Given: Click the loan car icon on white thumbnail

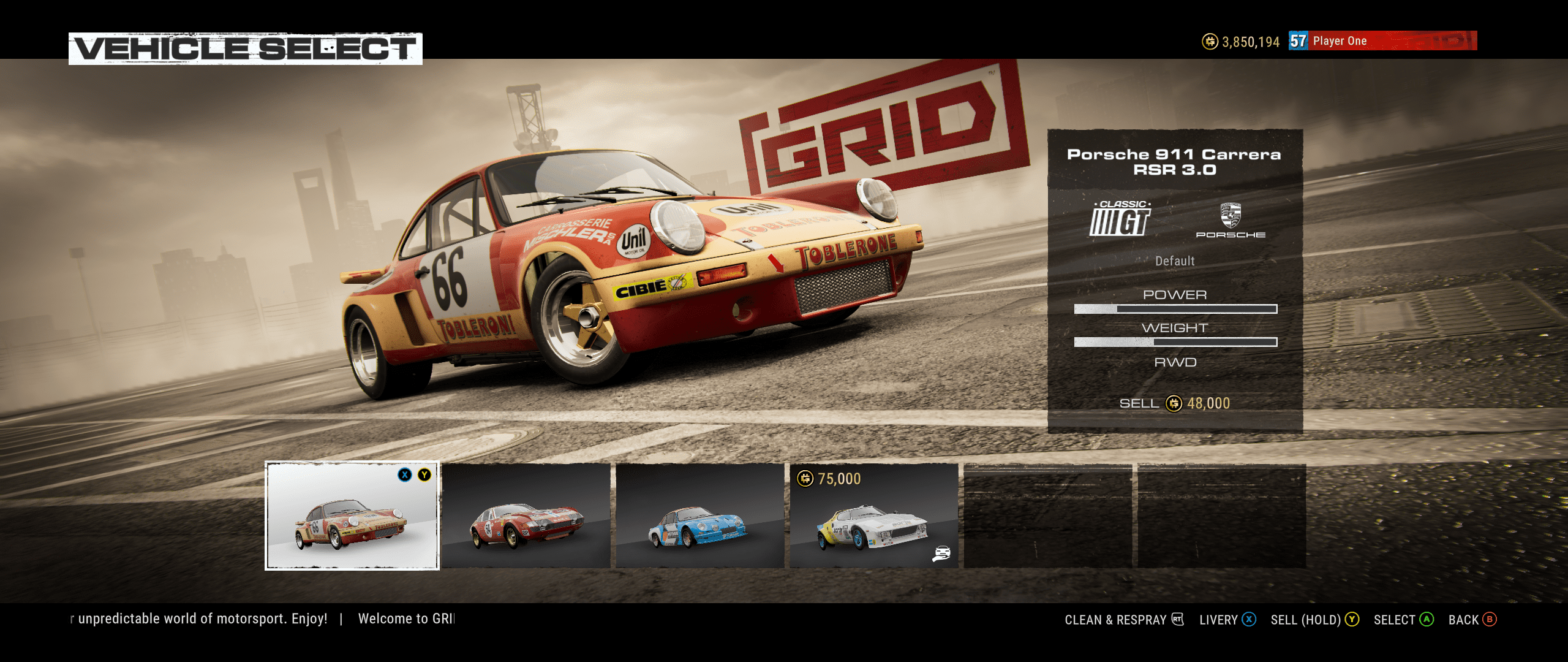Looking at the screenshot, I should [941, 554].
